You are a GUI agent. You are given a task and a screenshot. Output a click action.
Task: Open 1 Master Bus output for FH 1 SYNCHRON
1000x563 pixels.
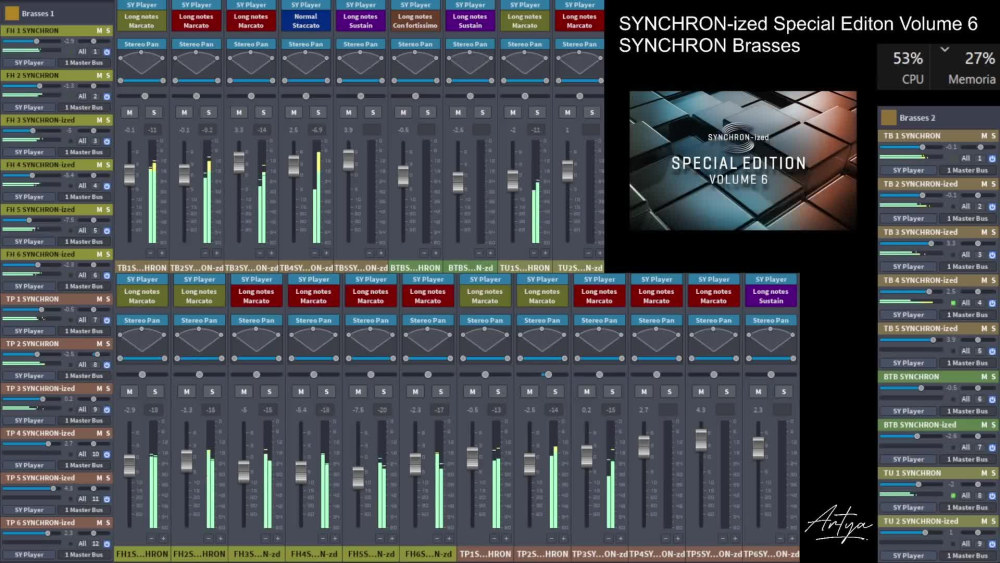(84, 62)
